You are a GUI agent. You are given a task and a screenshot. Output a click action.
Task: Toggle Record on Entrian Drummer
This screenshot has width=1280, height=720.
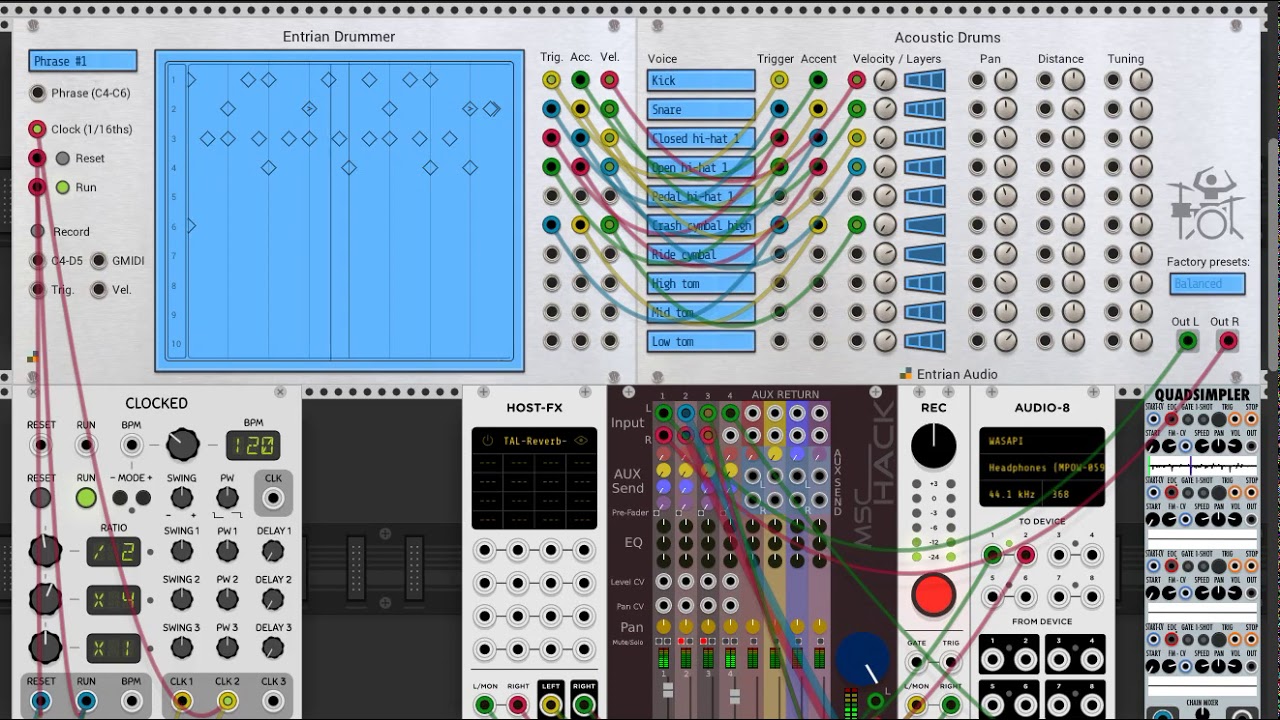pyautogui.click(x=38, y=231)
